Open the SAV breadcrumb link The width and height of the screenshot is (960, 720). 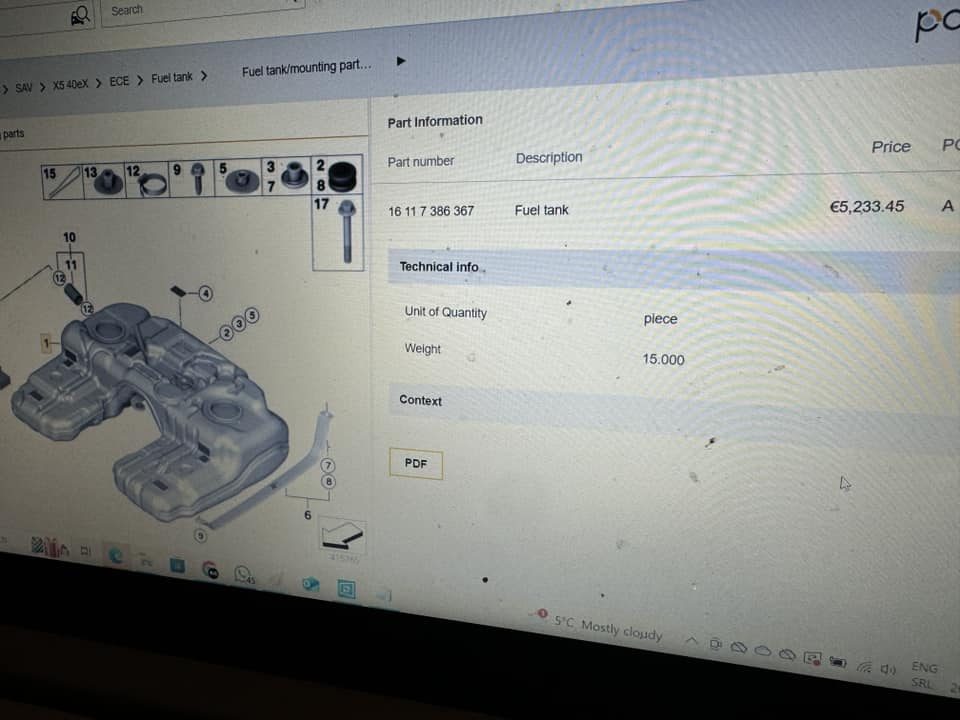point(24,88)
